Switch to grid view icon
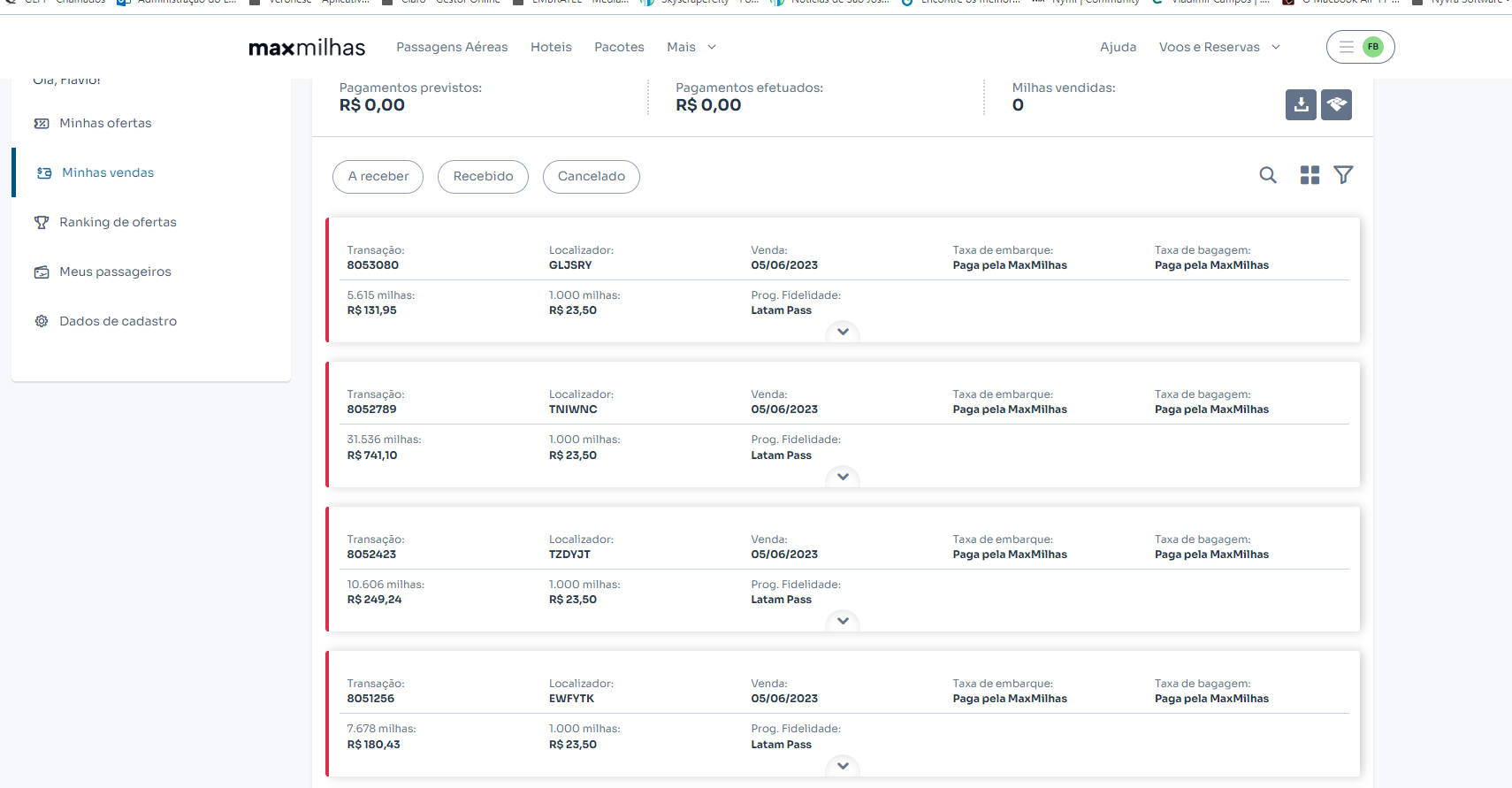This screenshot has width=1512, height=788. (1310, 175)
